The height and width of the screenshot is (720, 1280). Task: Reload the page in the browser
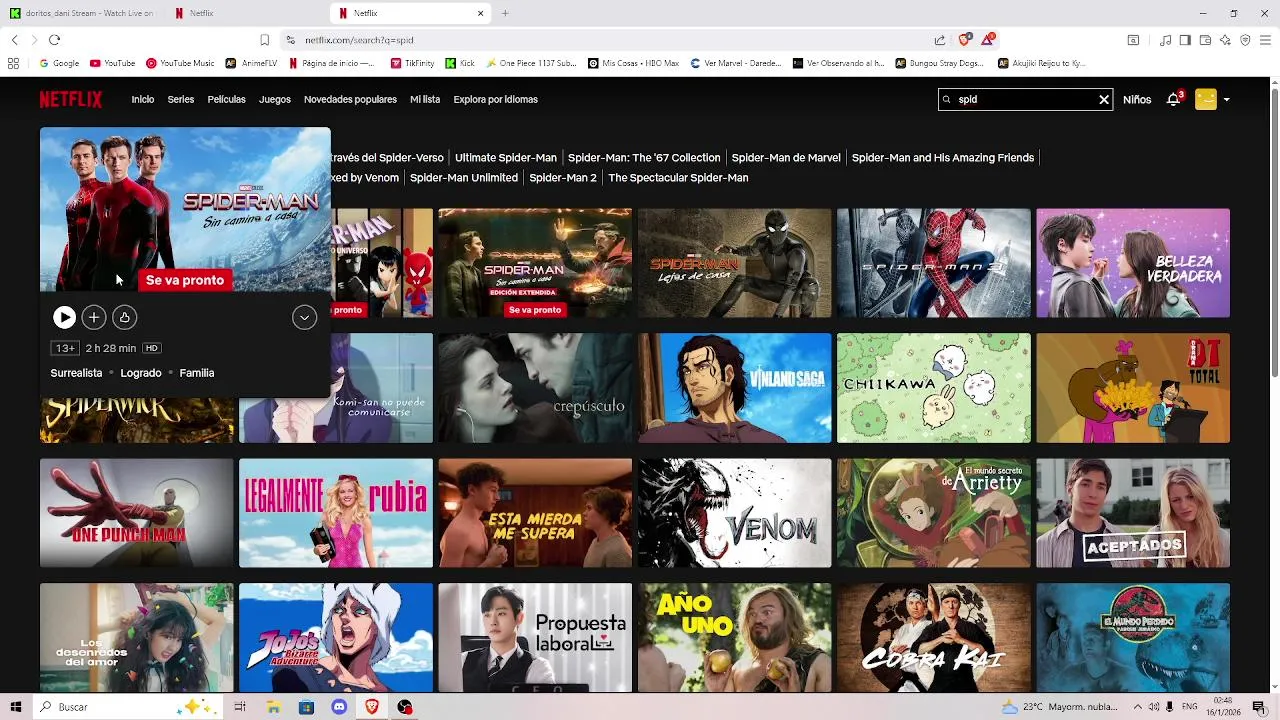point(54,40)
